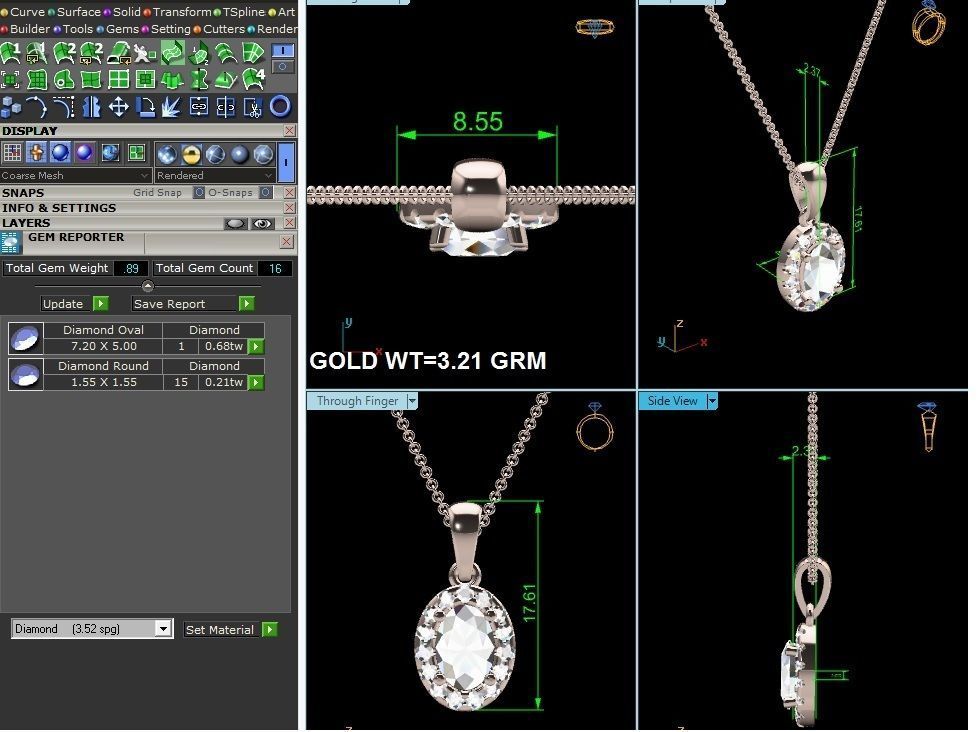The height and width of the screenshot is (732, 979).
Task: Select the loft surface arch icon
Action: (x=226, y=53)
